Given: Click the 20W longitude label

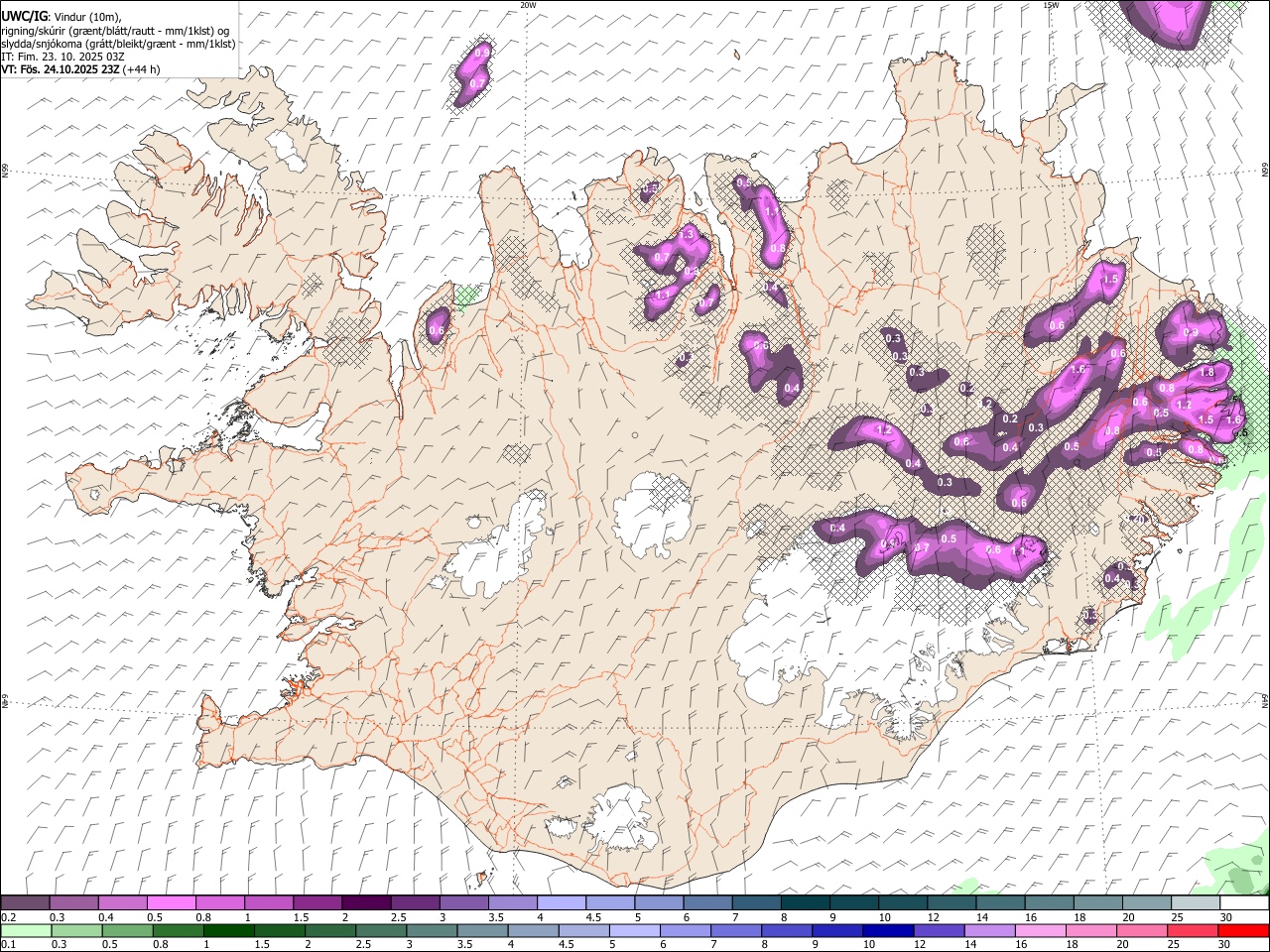Looking at the screenshot, I should (x=528, y=5).
